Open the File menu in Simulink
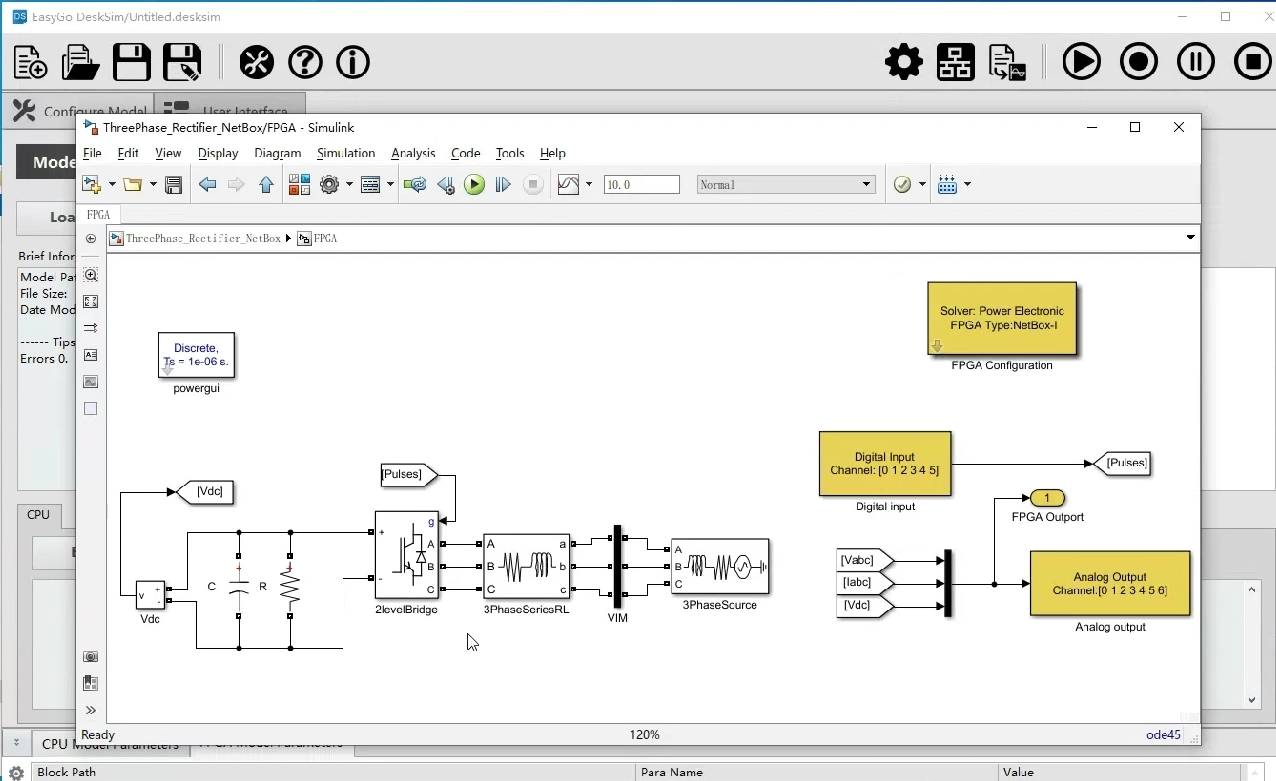The width and height of the screenshot is (1276, 781). tap(92, 153)
